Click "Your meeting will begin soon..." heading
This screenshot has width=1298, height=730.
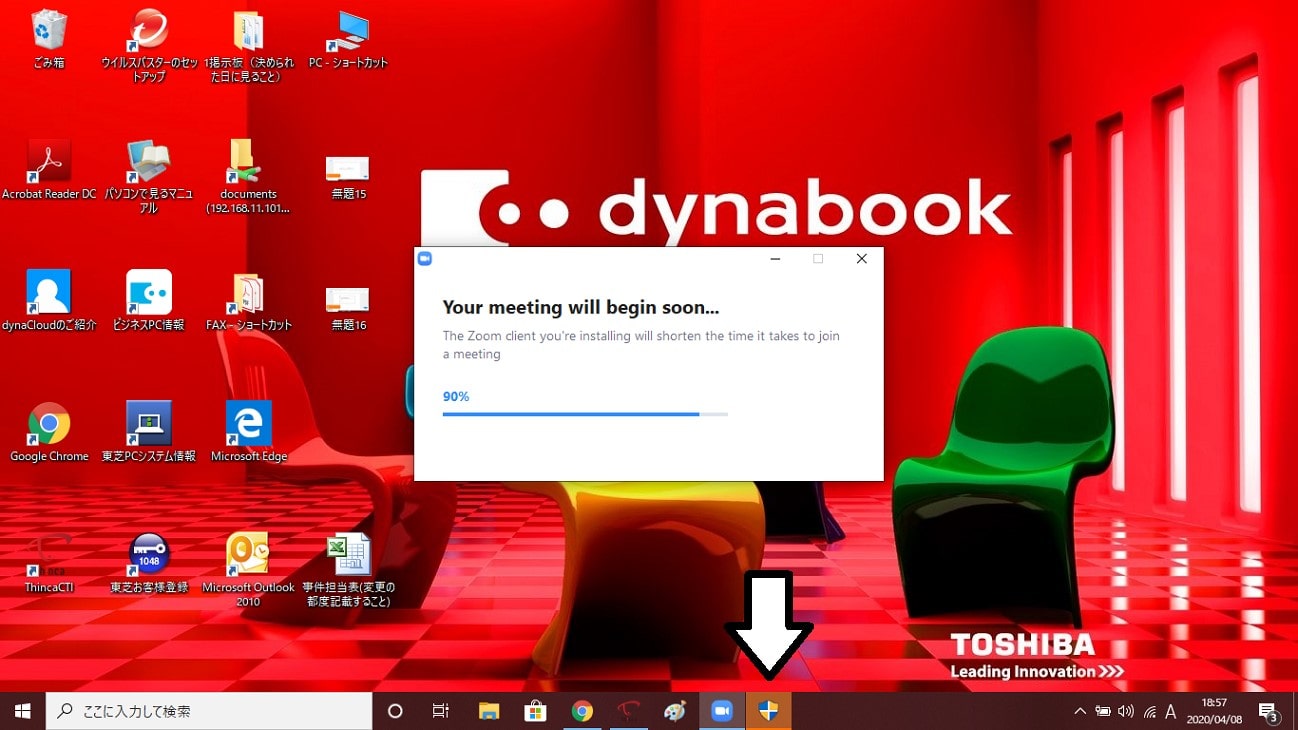[581, 308]
